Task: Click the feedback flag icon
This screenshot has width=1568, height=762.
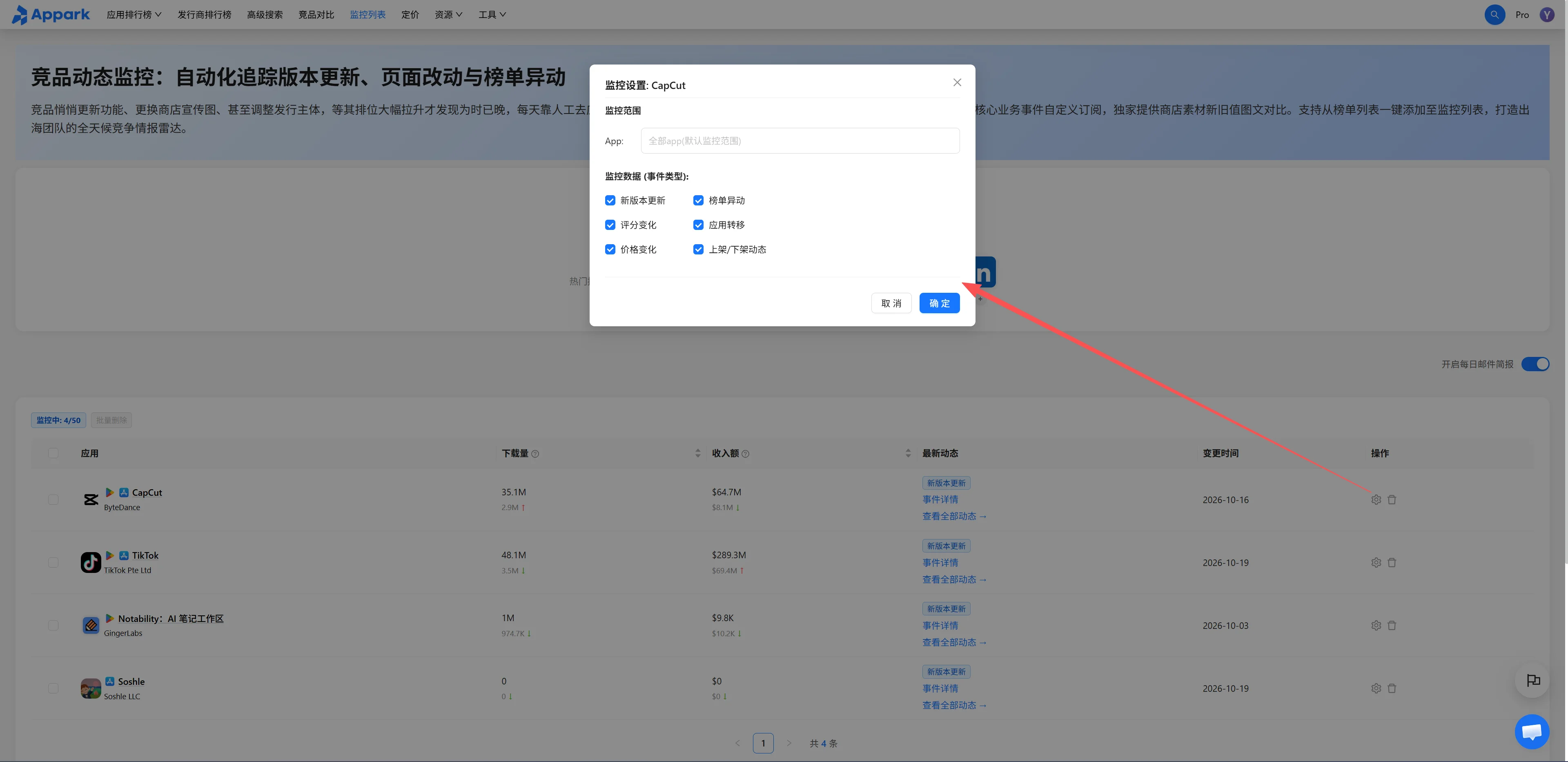Action: 1533,680
